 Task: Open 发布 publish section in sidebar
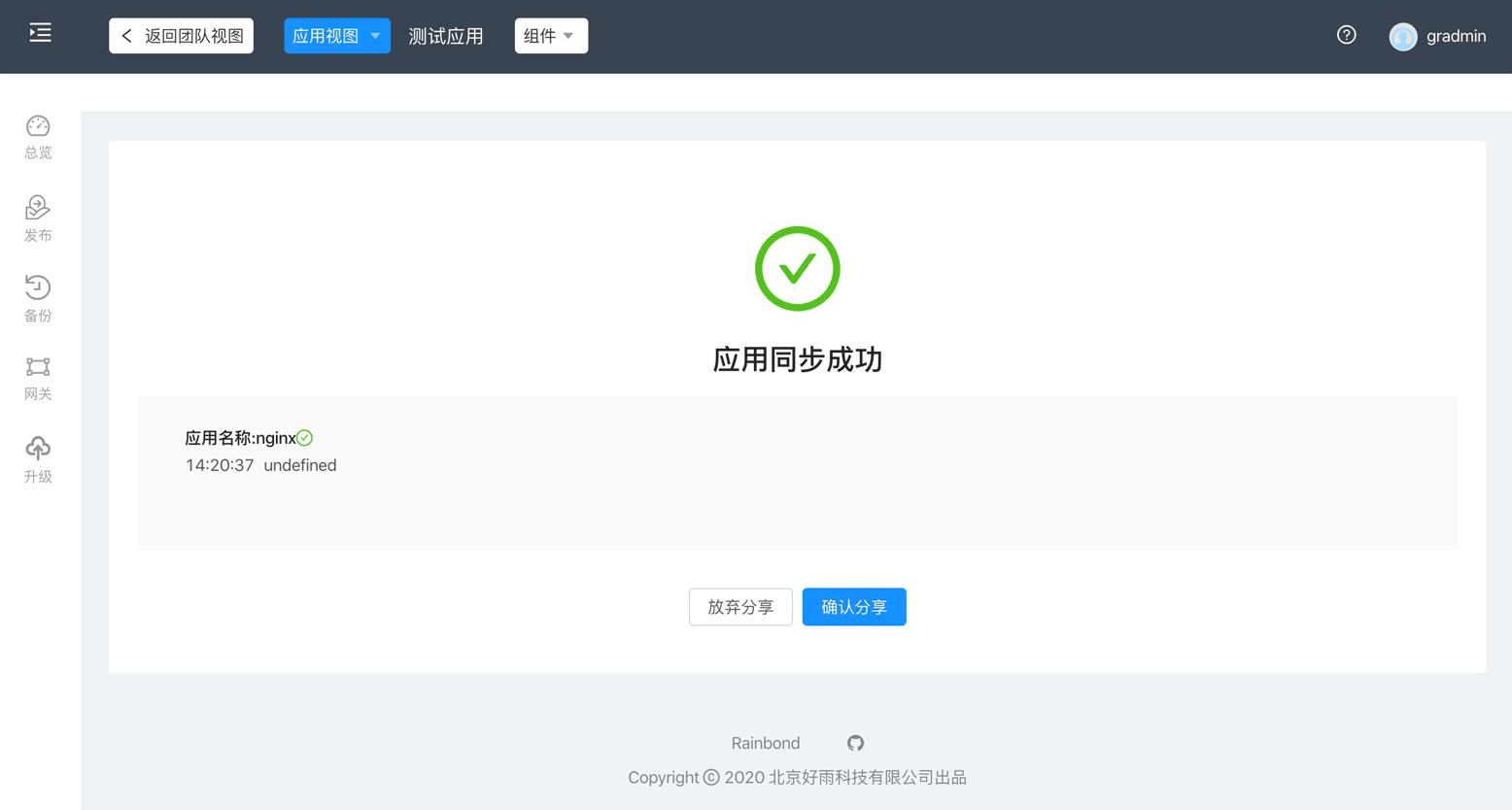coord(38,219)
